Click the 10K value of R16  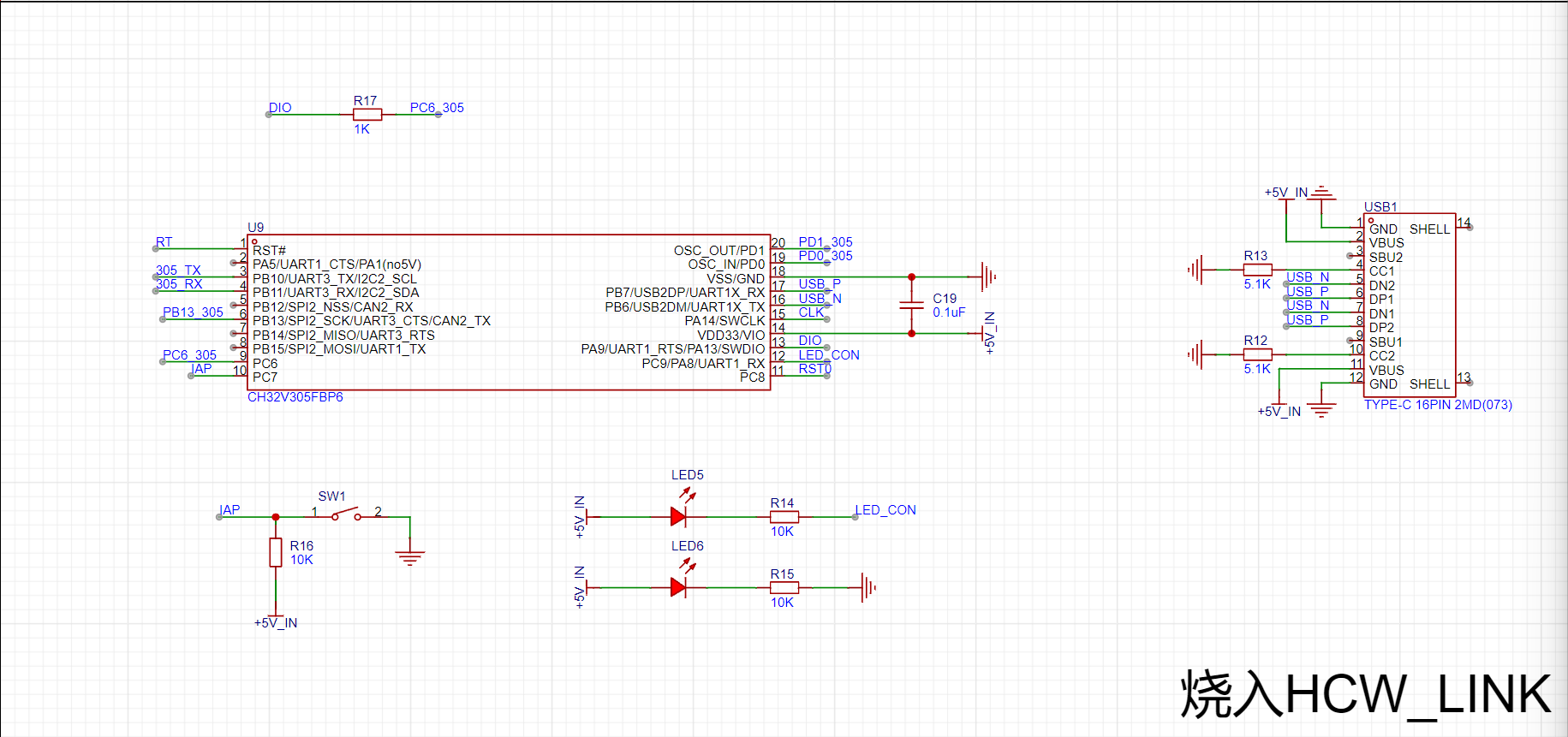tap(301, 560)
